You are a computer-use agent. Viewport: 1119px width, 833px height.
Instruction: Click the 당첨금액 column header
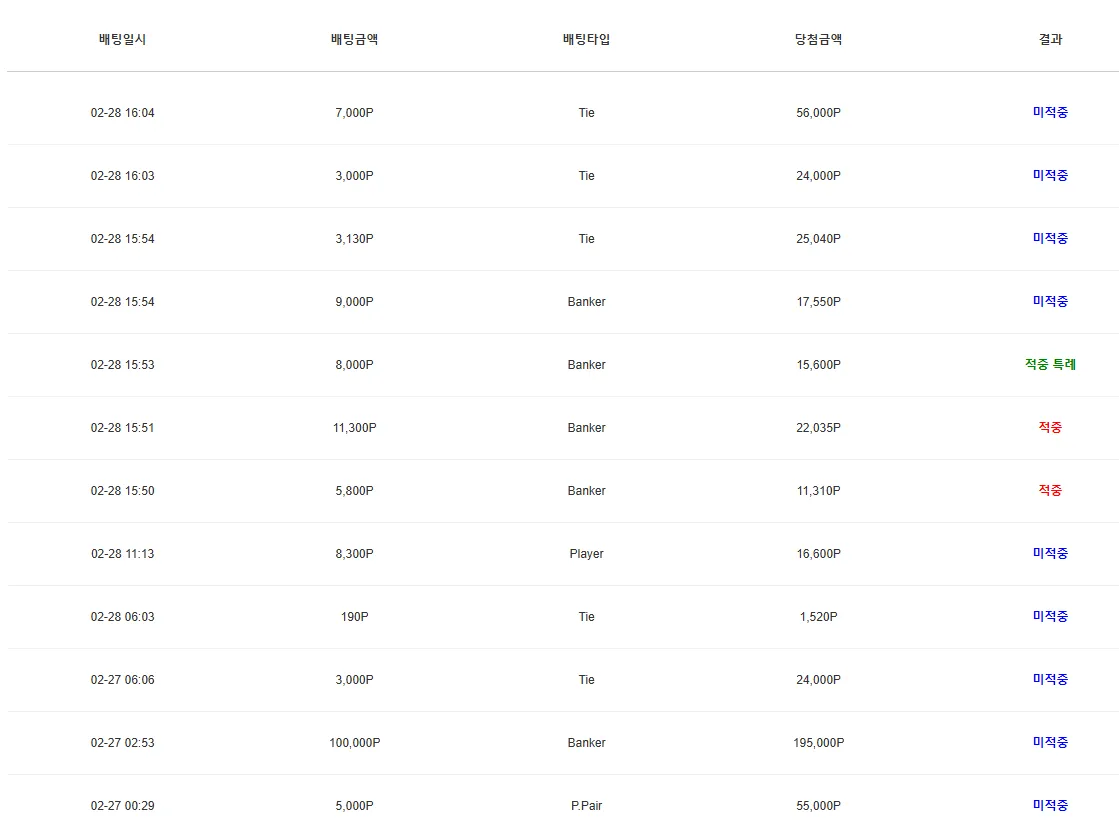click(818, 39)
